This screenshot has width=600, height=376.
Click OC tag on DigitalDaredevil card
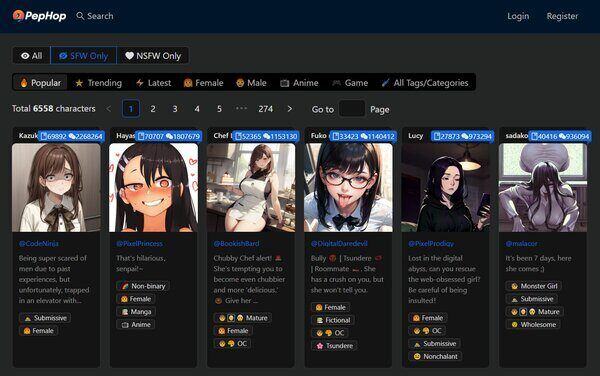tap(329, 333)
